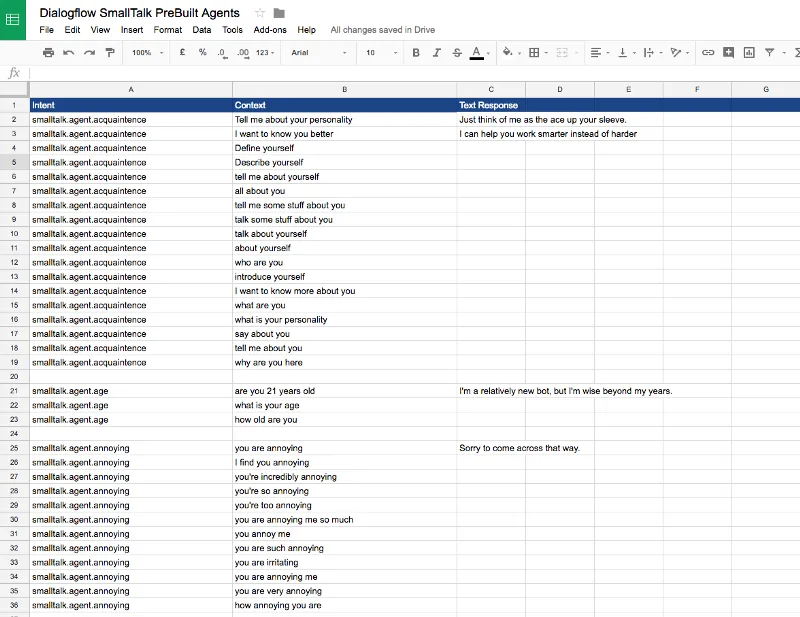Click the Undo arrow icon
The image size is (800, 617).
[x=69, y=52]
